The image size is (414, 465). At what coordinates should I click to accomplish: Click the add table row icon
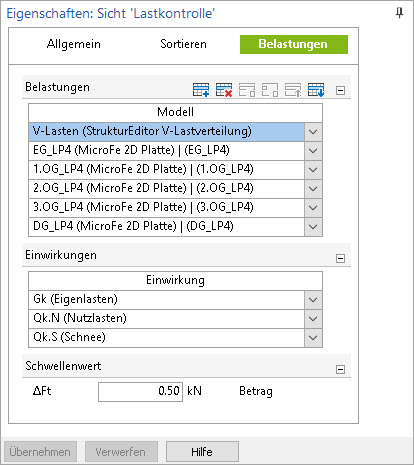click(201, 90)
